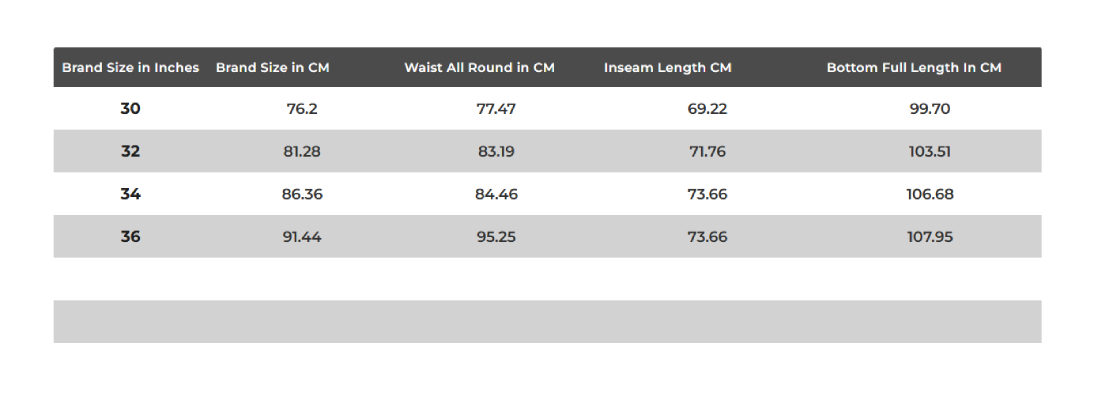Select brand size 30 row label

coord(130,109)
